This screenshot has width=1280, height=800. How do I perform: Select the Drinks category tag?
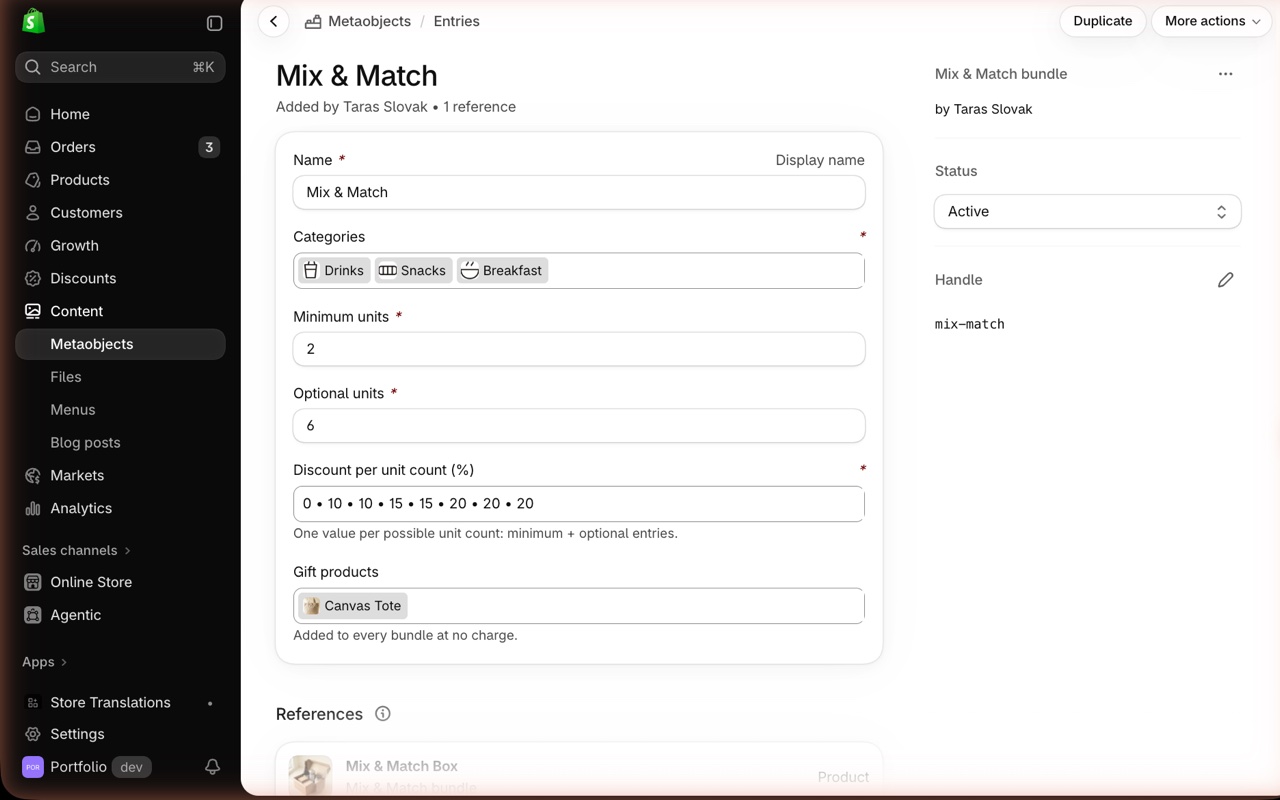point(334,270)
